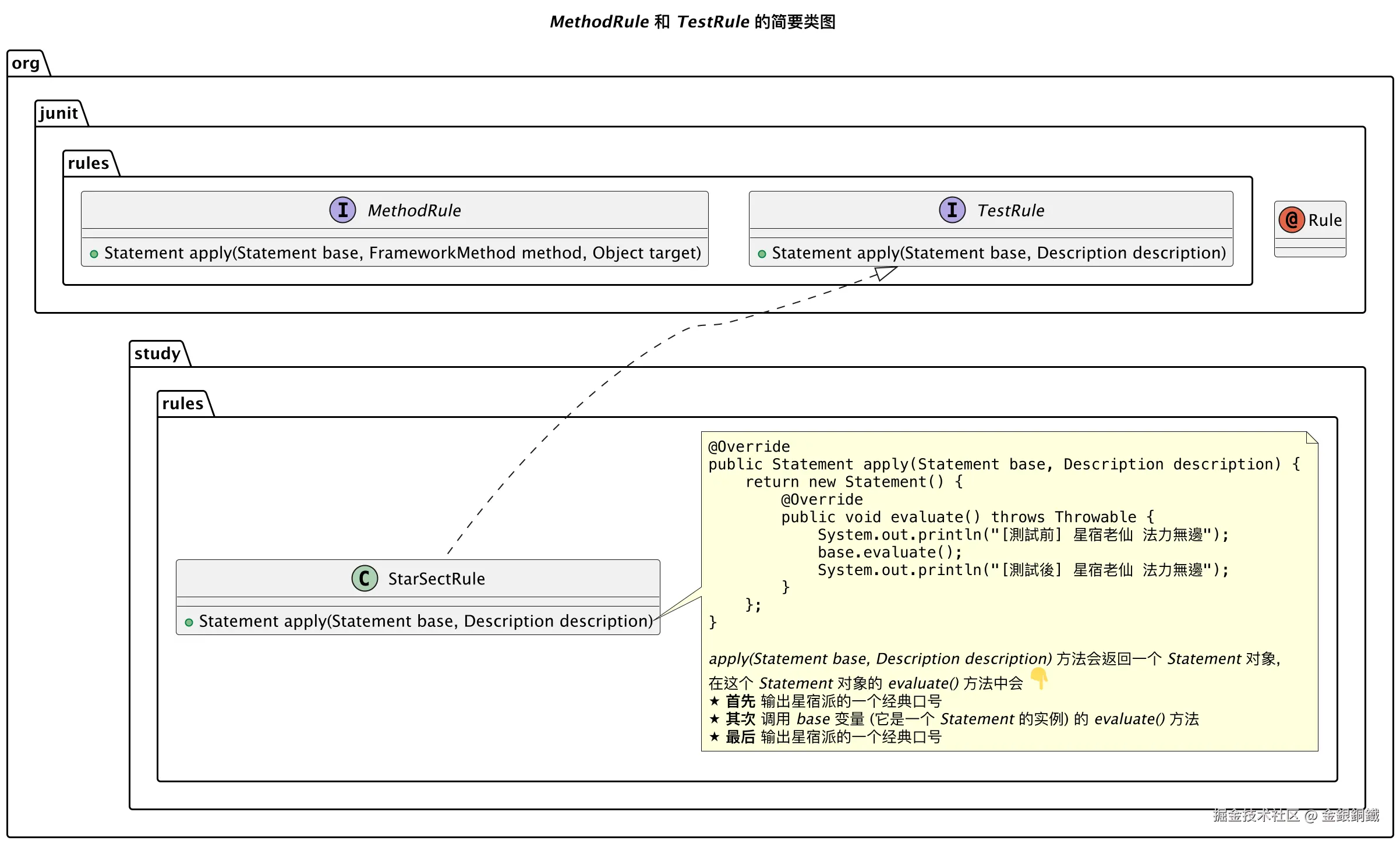Viewport: 1400px width, 844px height.
Task: Click green public dot on TestRule apply
Action: pos(762,254)
